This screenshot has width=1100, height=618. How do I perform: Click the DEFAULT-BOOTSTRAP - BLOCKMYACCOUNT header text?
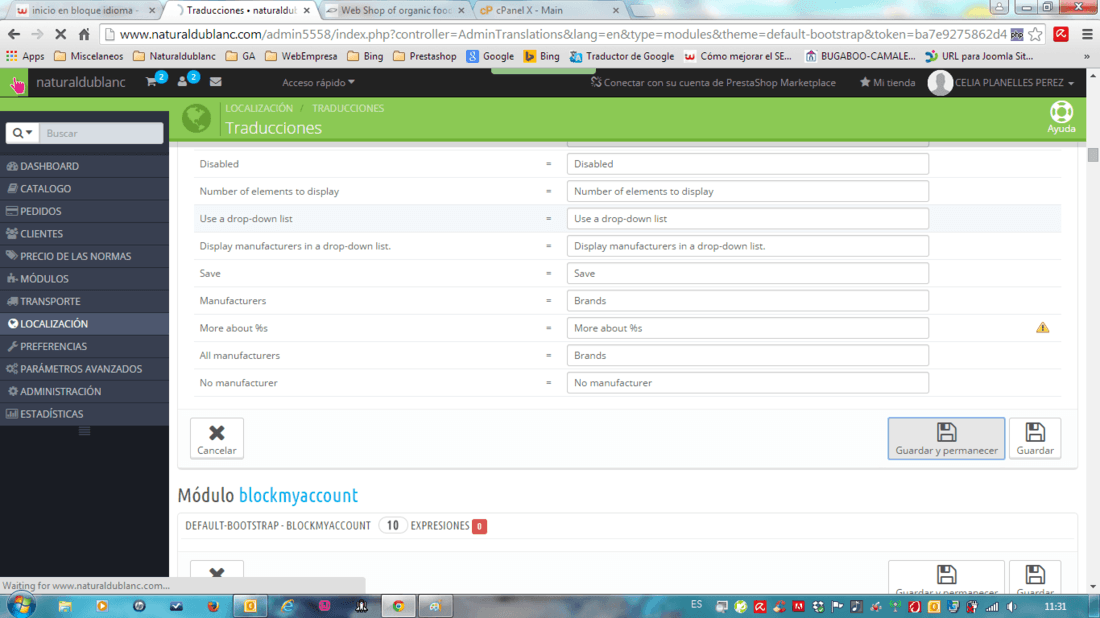(278, 525)
